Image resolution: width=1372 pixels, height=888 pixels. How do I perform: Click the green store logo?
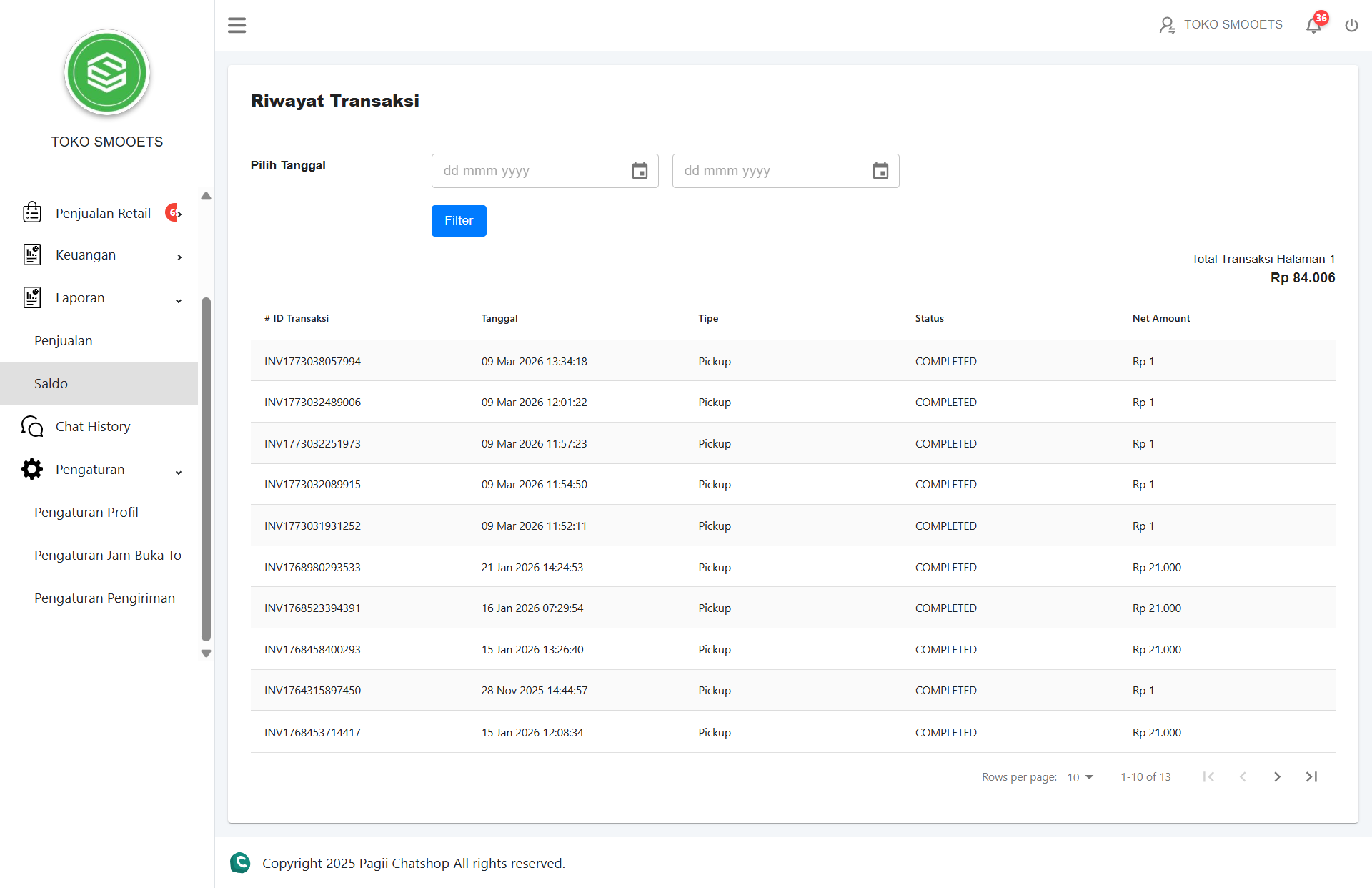coord(107,73)
